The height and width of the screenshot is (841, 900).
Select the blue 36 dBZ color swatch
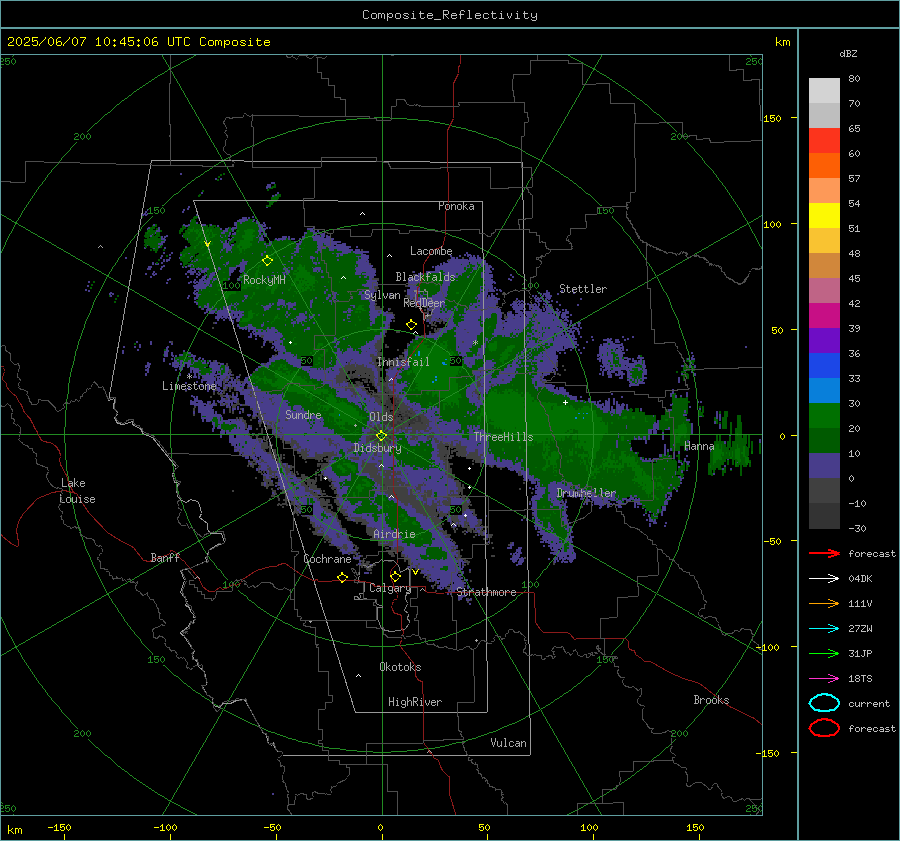tap(824, 365)
